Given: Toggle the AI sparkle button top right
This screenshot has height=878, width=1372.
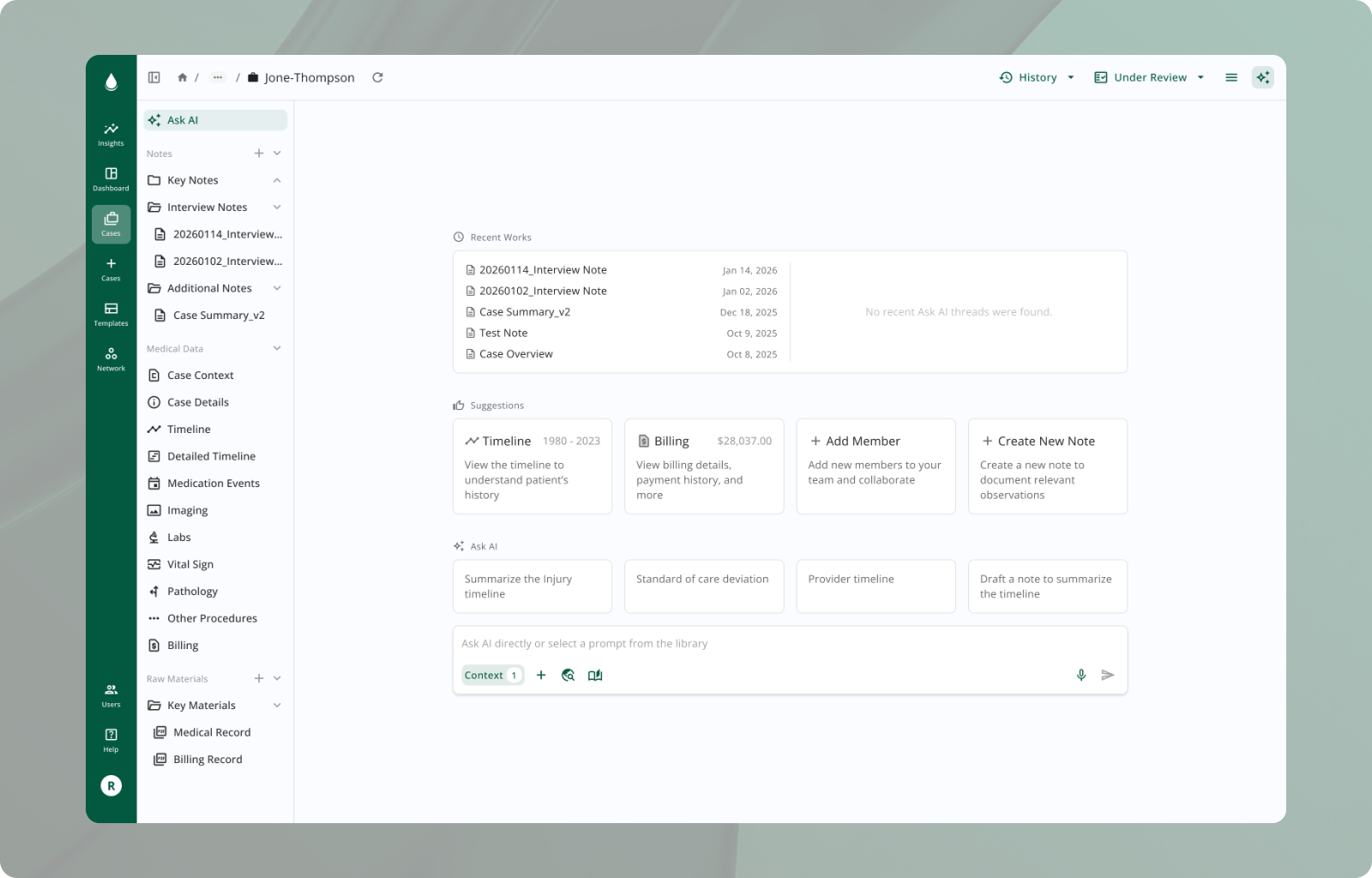Looking at the screenshot, I should [x=1262, y=77].
